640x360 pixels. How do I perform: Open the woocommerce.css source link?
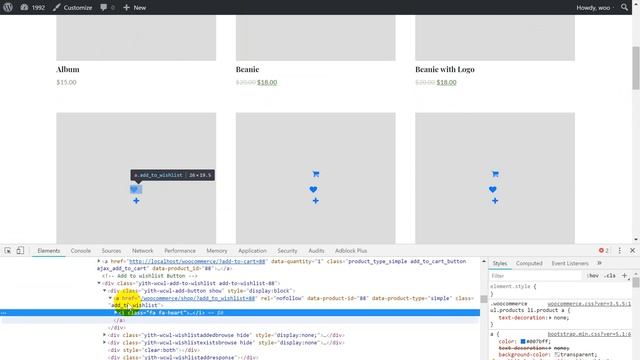pyautogui.click(x=589, y=304)
